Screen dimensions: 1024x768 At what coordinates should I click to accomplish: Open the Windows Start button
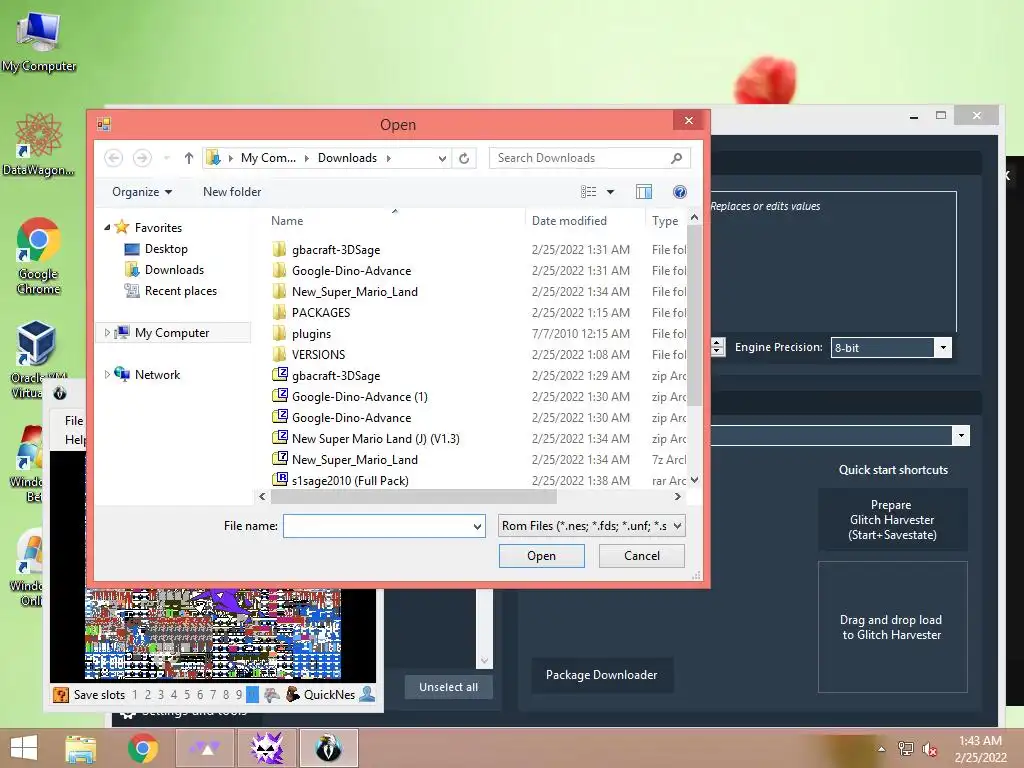tap(24, 748)
